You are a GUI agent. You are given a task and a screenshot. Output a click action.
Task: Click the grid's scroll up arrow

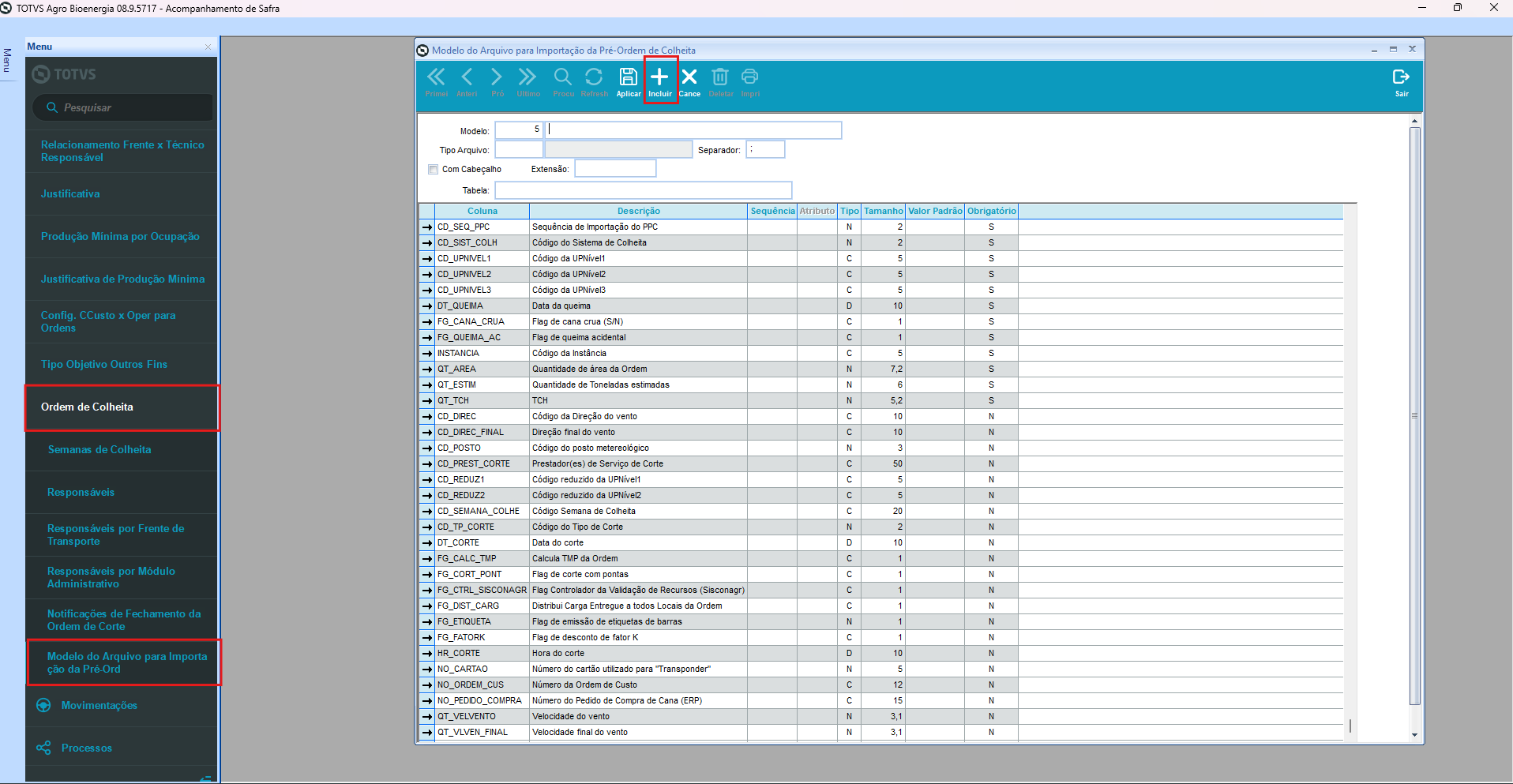(x=1414, y=122)
